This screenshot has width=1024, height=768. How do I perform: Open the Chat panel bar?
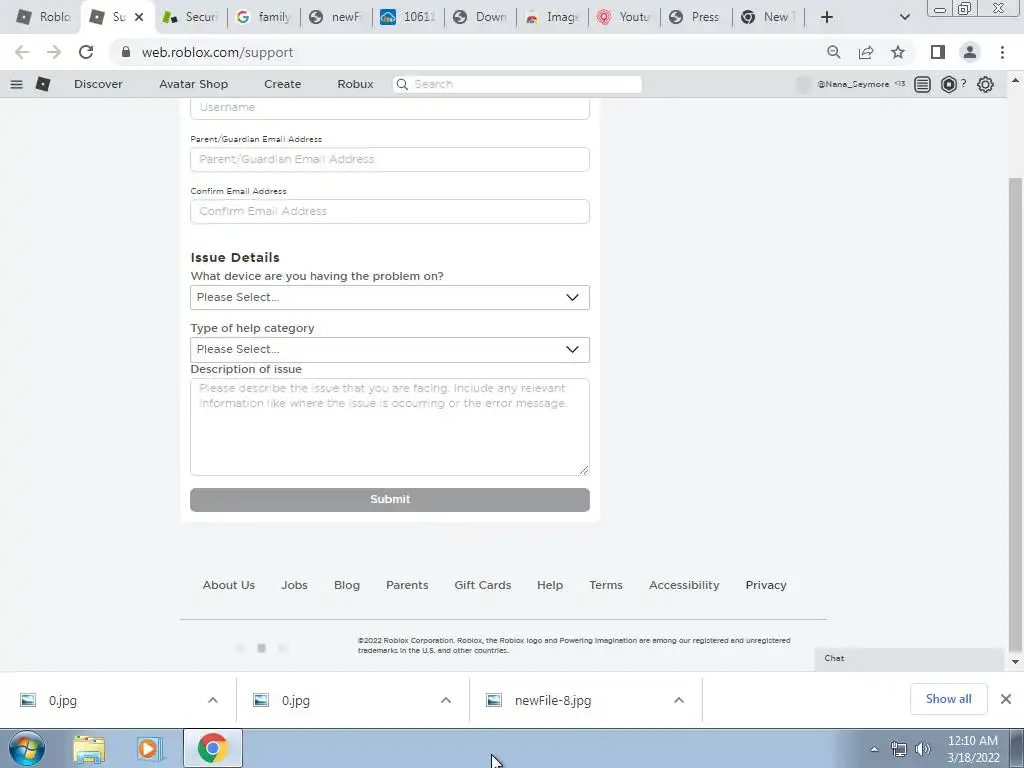(909, 658)
